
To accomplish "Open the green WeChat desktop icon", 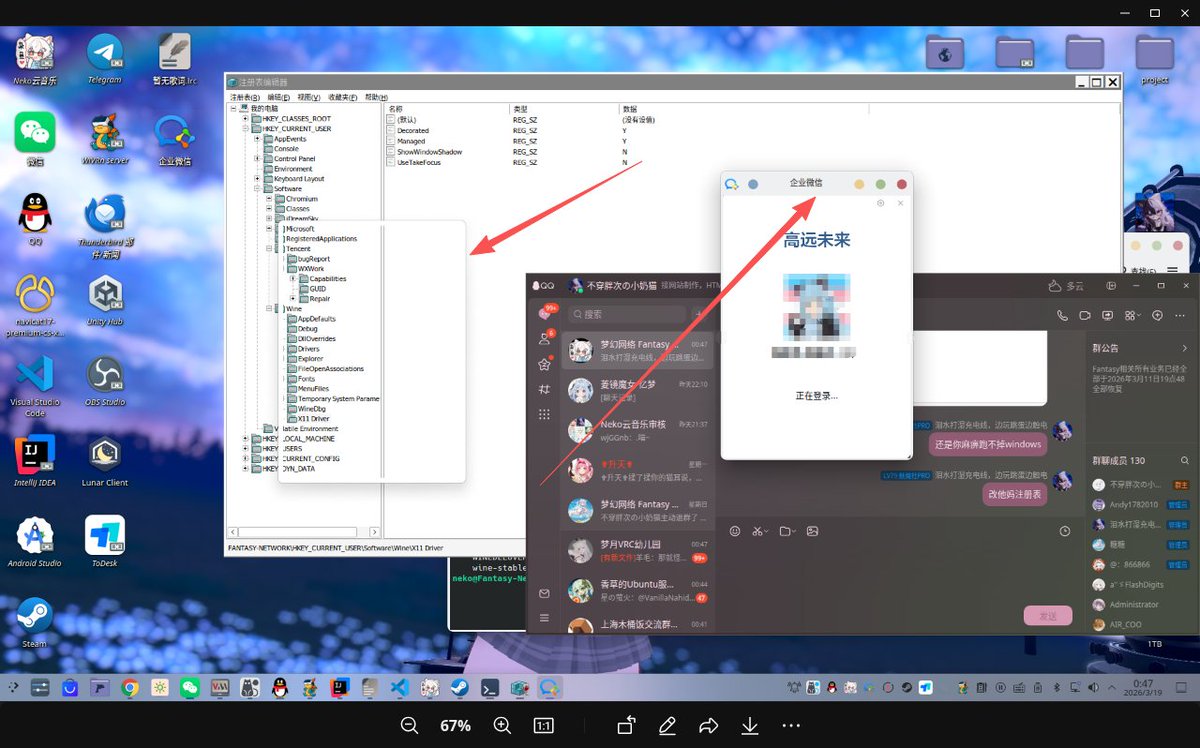I will pyautogui.click(x=35, y=138).
